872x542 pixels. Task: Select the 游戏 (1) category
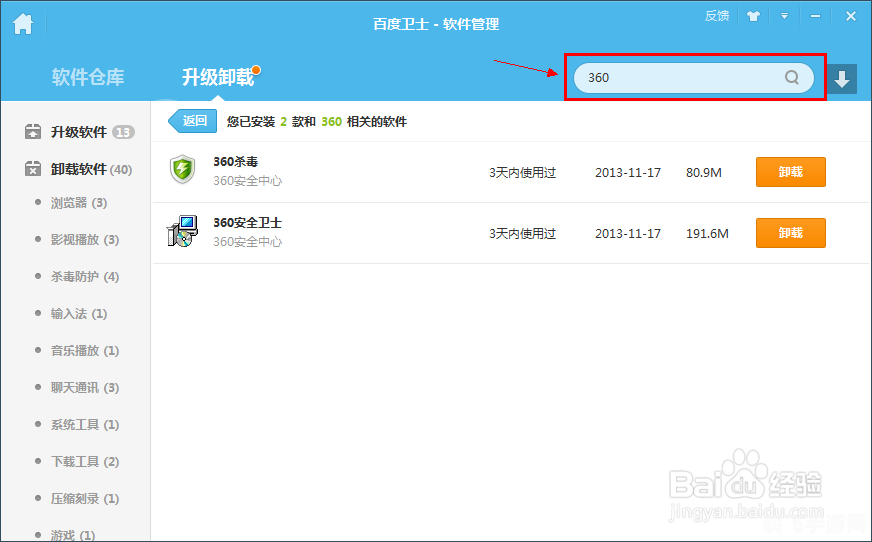point(73,535)
